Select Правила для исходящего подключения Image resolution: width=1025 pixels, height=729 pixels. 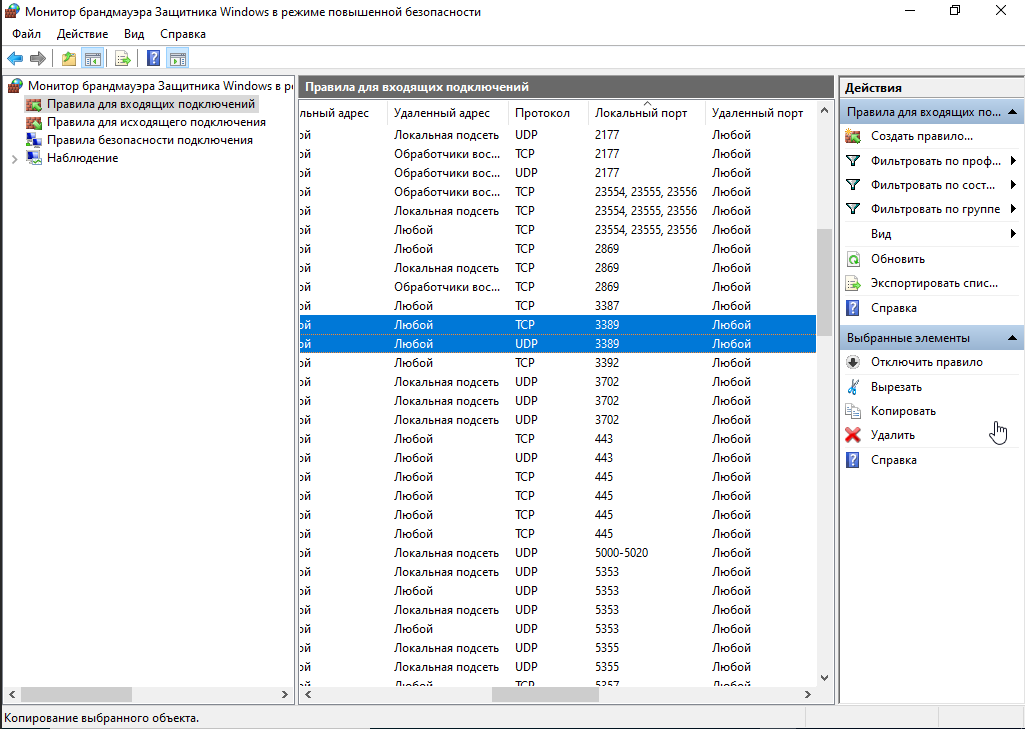click(x=156, y=122)
